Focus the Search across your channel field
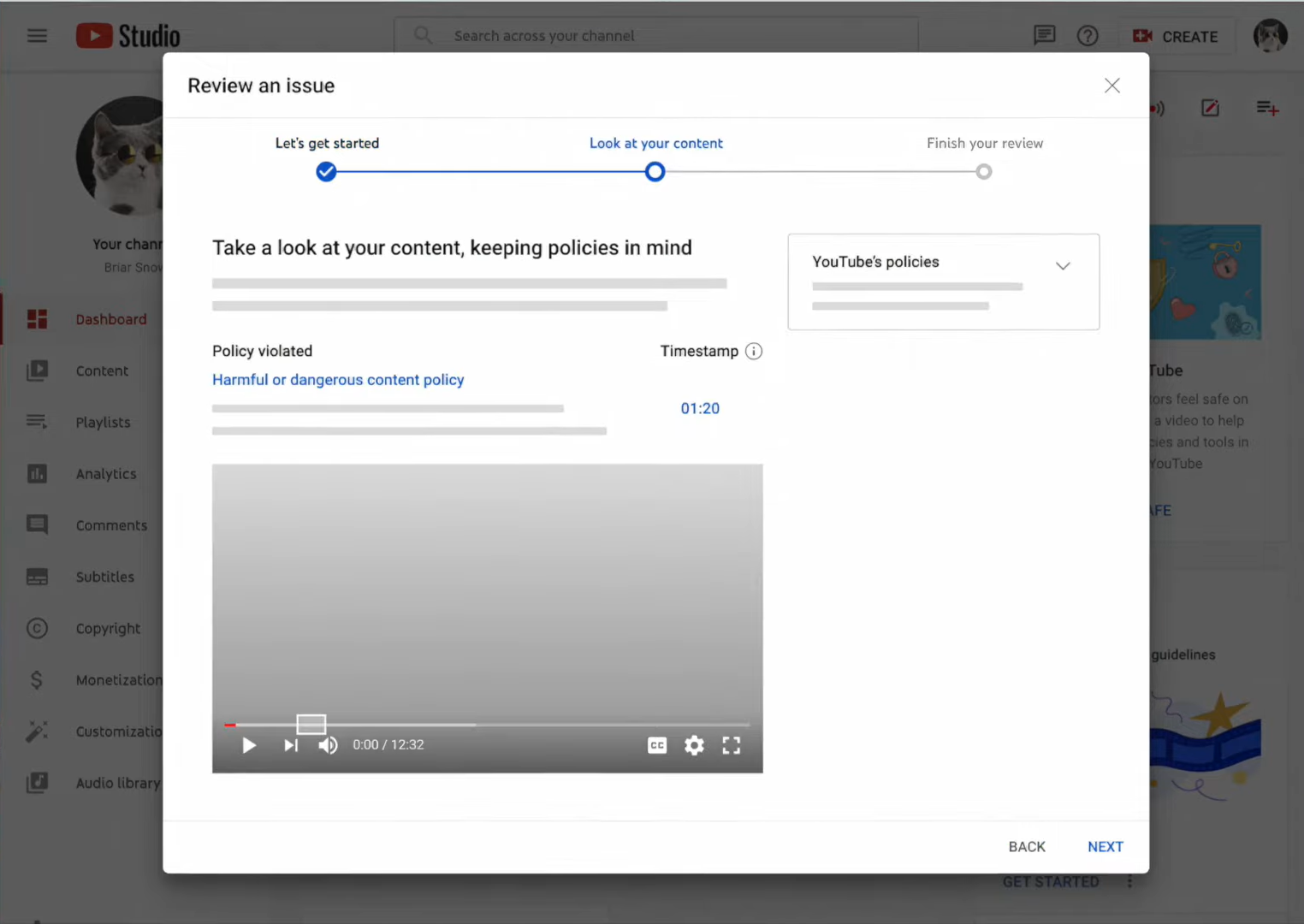 [x=656, y=36]
